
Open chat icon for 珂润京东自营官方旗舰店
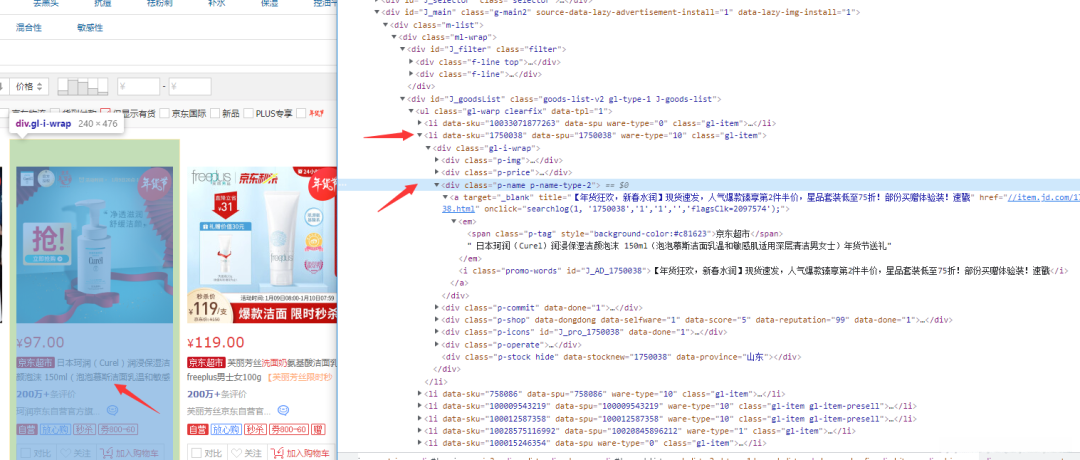112,411
